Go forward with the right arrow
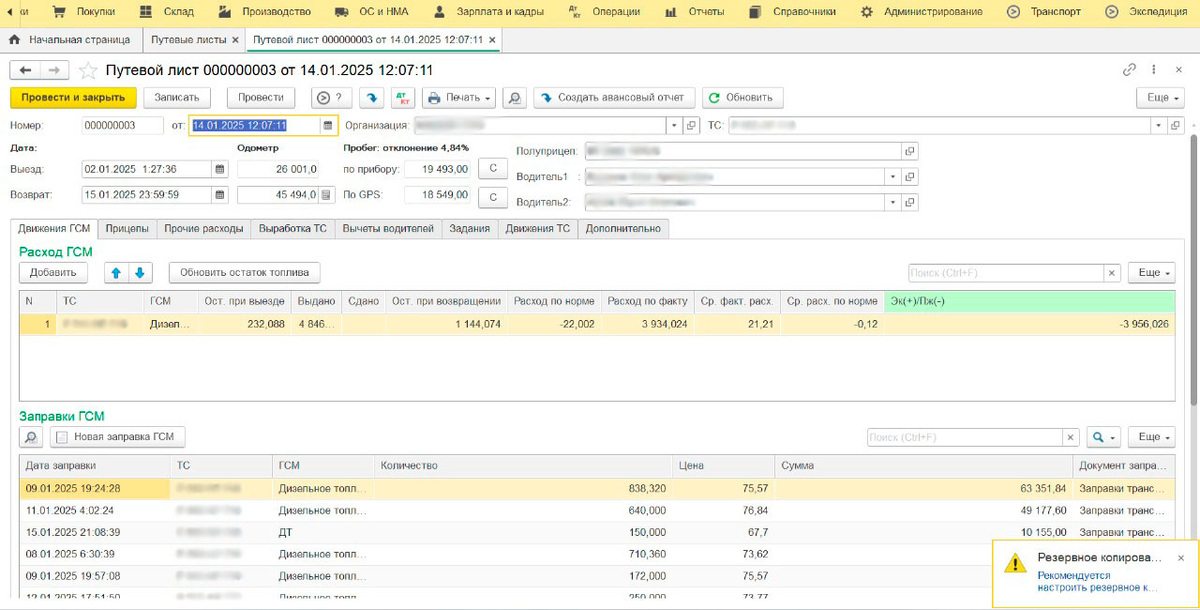This screenshot has height=610, width=1200. pos(54,70)
